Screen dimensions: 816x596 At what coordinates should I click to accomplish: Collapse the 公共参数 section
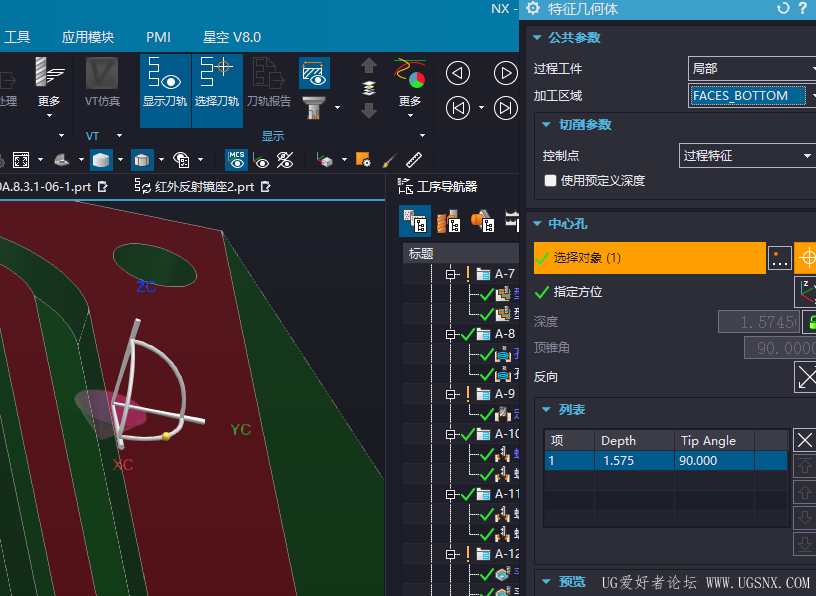(x=537, y=37)
